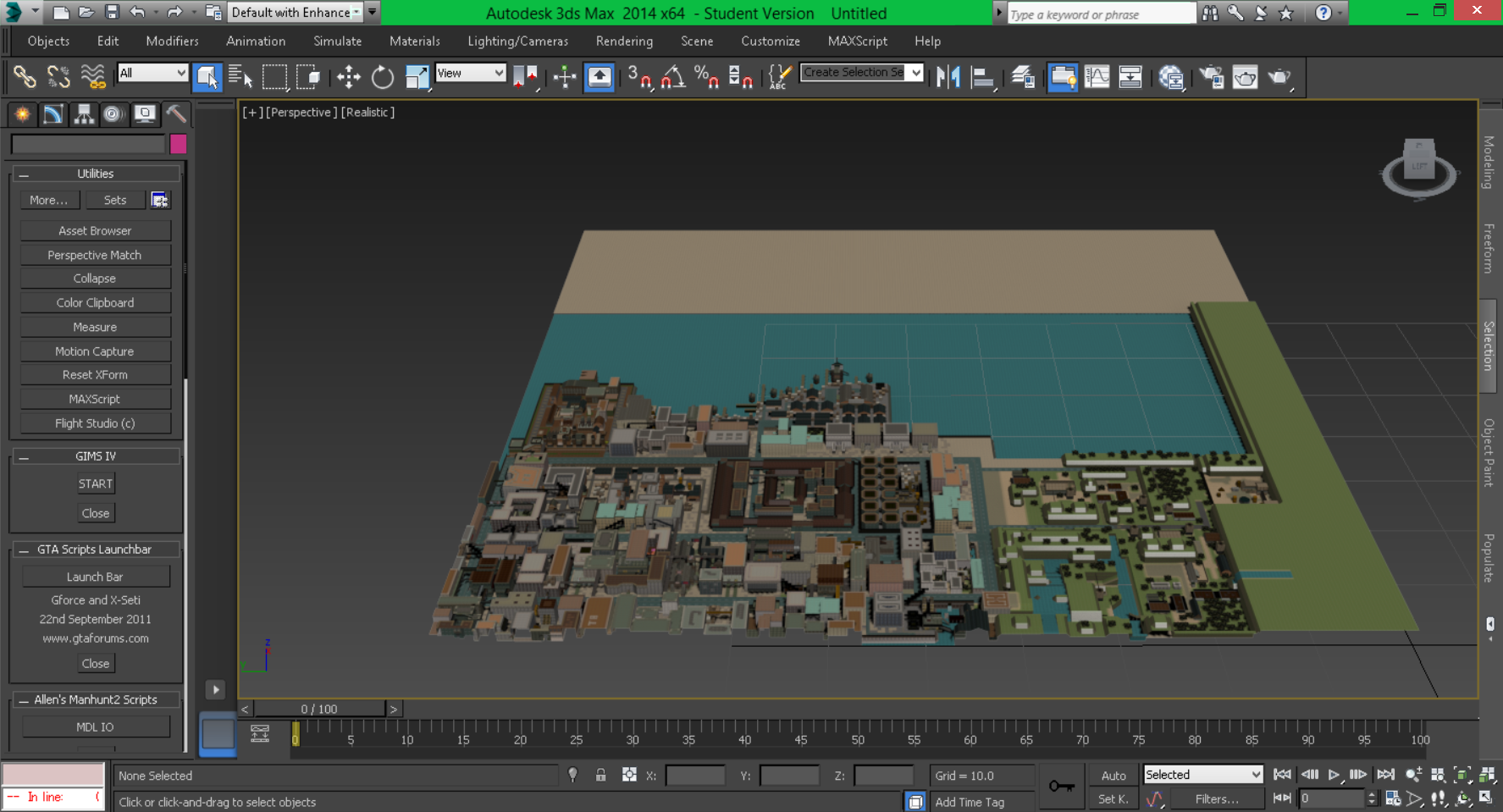This screenshot has width=1503, height=812.
Task: Open reference coordinate View dropdown
Action: click(470, 73)
